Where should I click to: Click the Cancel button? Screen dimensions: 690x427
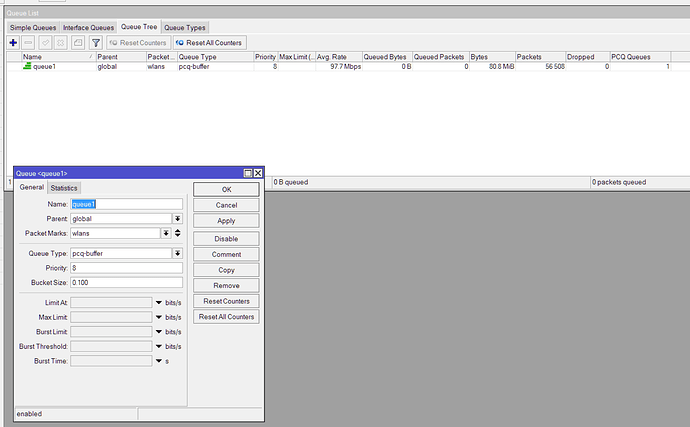(226, 205)
